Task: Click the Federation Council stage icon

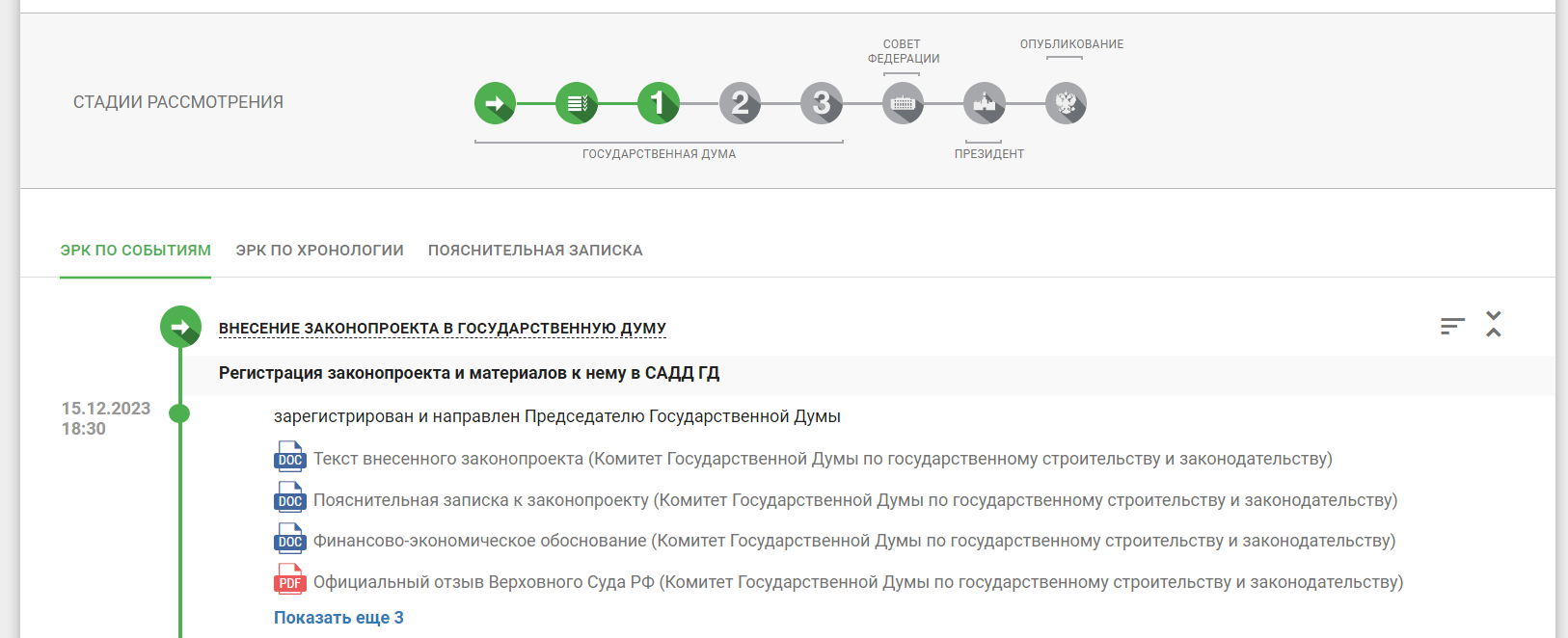Action: point(903,103)
